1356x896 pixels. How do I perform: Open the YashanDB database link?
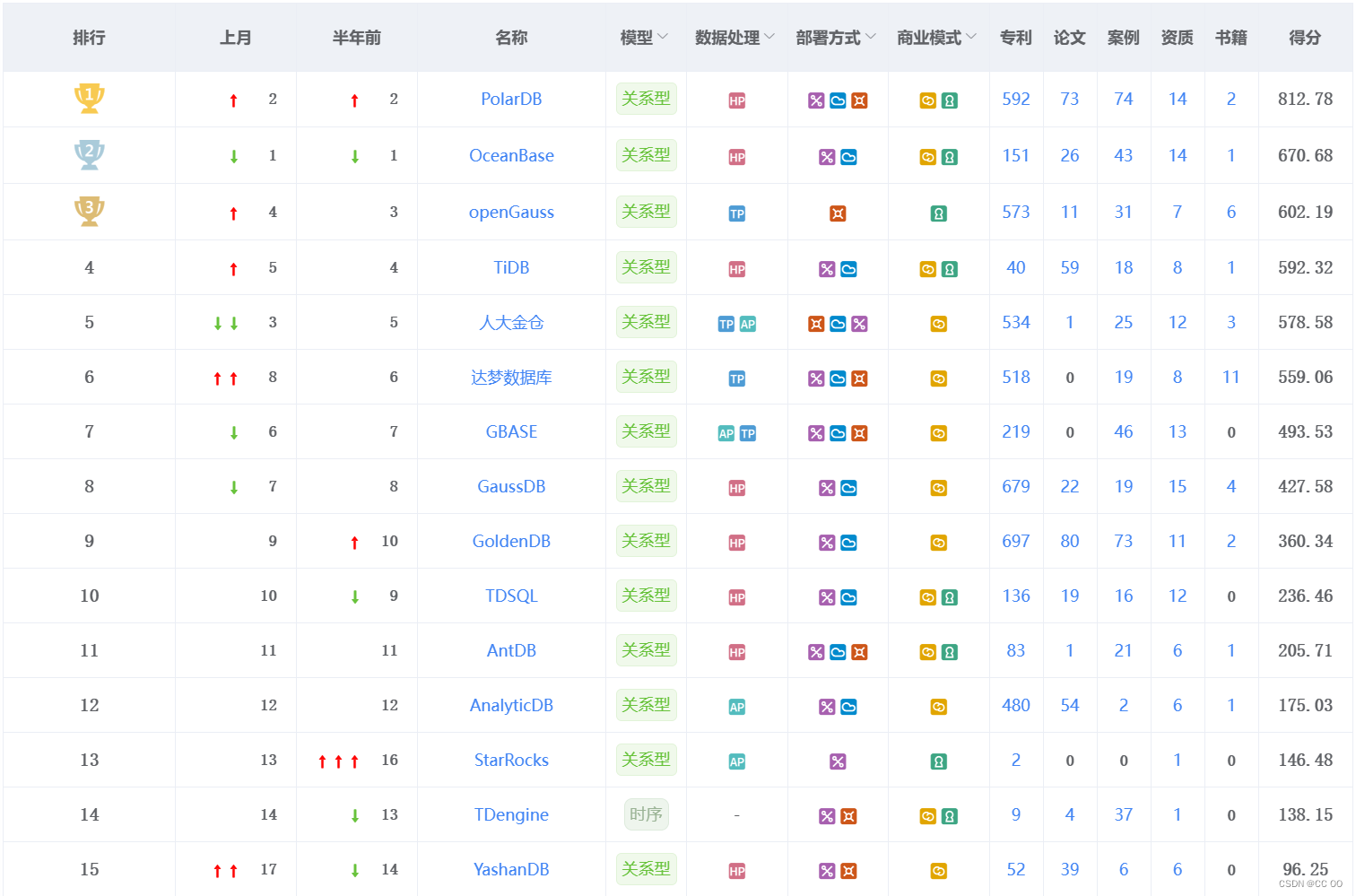point(511,869)
